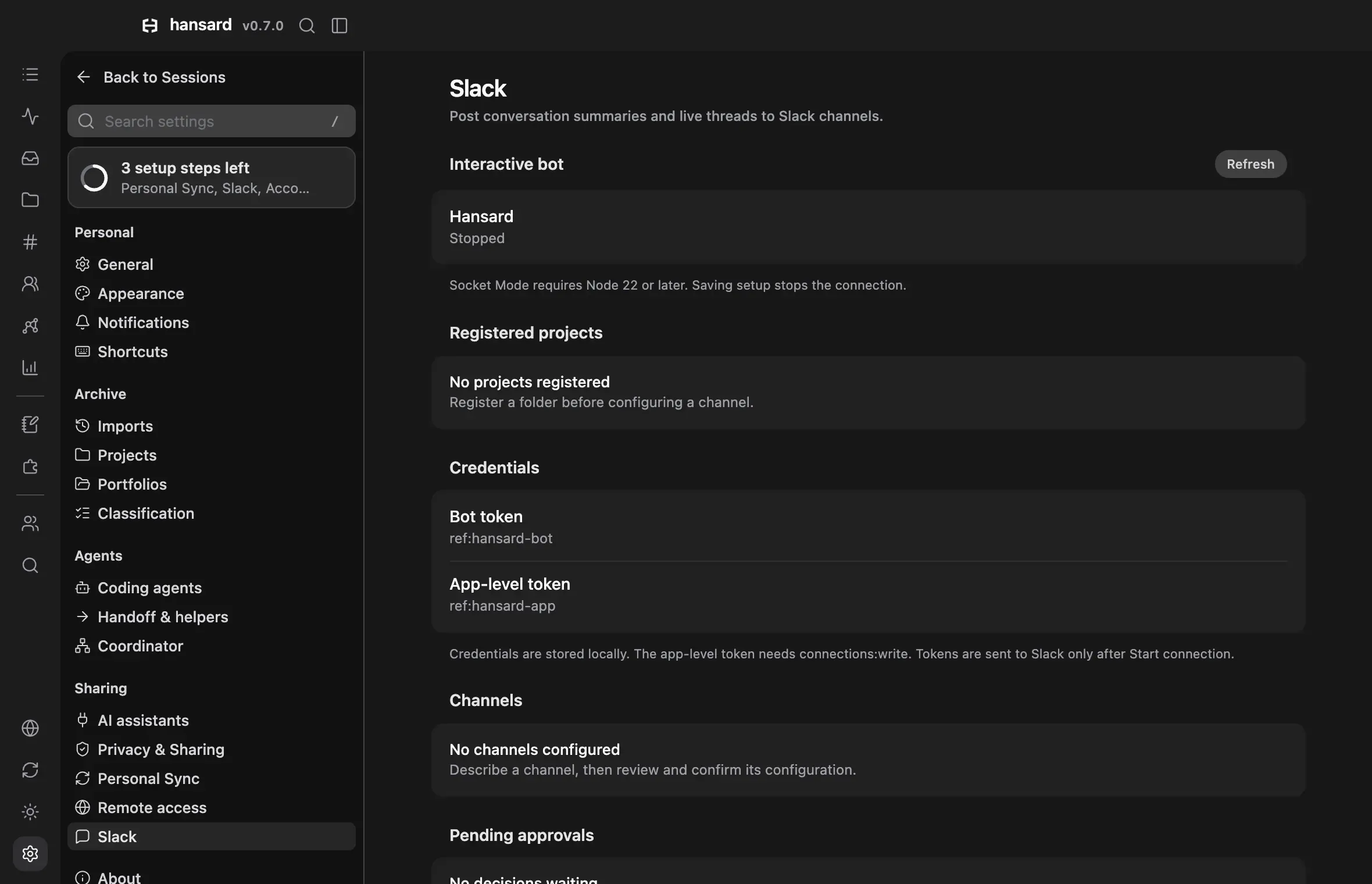
Task: Open Handoff & helpers settings
Action: pos(212,617)
